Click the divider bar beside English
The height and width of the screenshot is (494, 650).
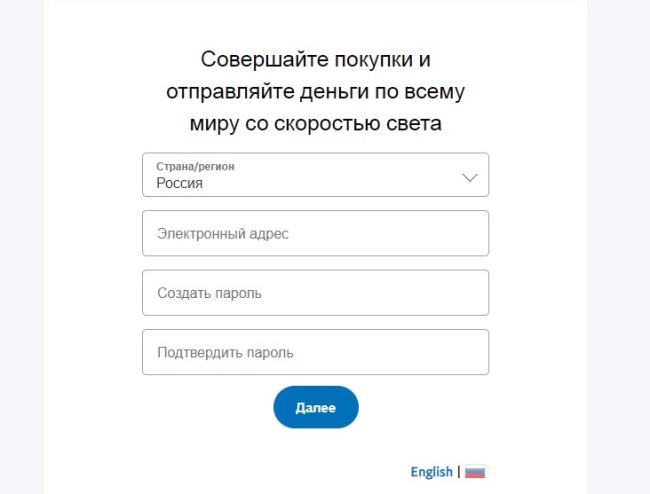[x=459, y=472]
